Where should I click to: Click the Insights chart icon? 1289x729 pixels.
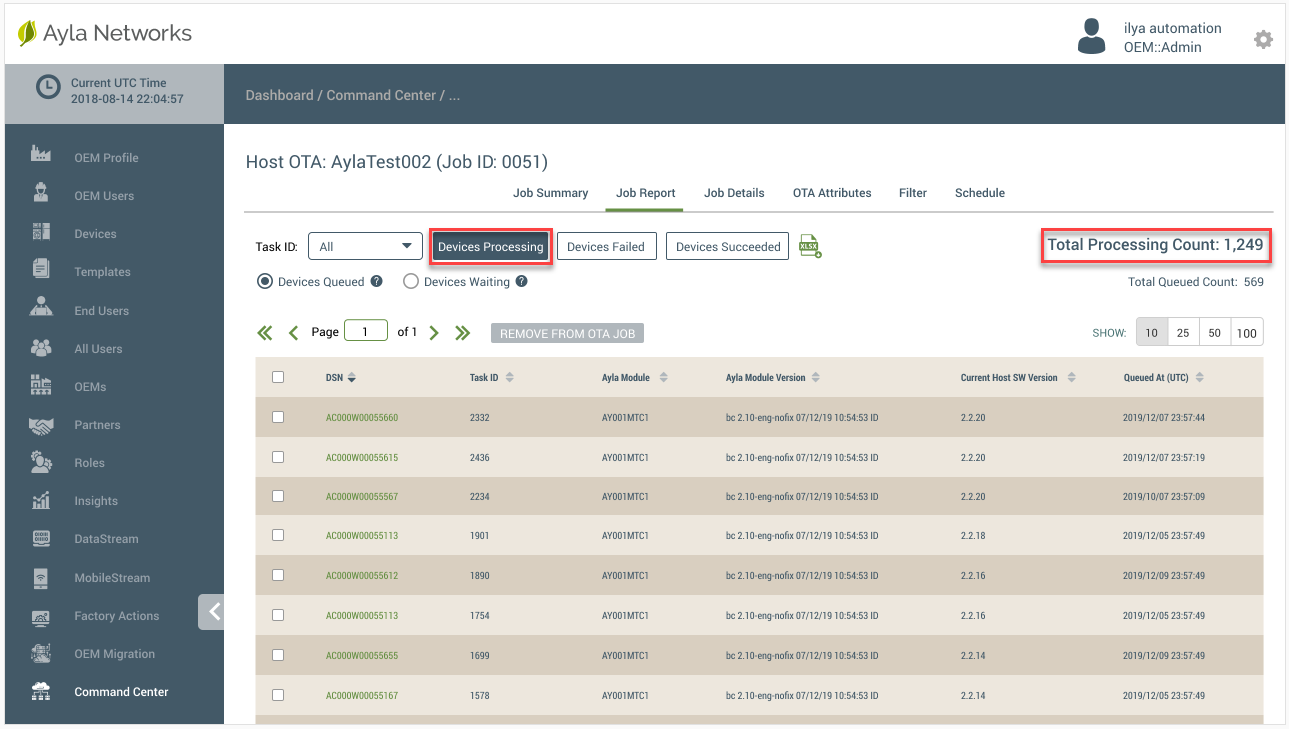click(x=41, y=500)
